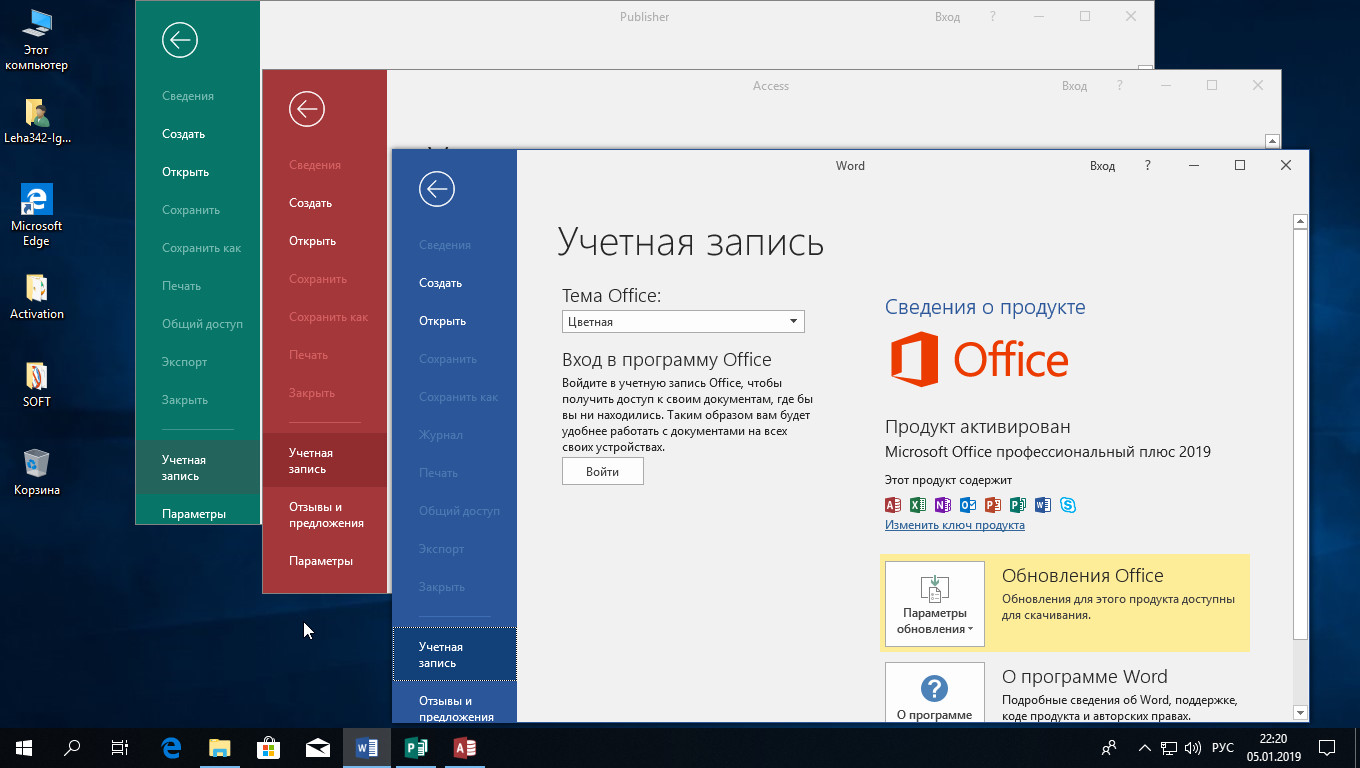Click the Publisher window's back arrow
The width and height of the screenshot is (1360, 768).
pyautogui.click(x=180, y=40)
